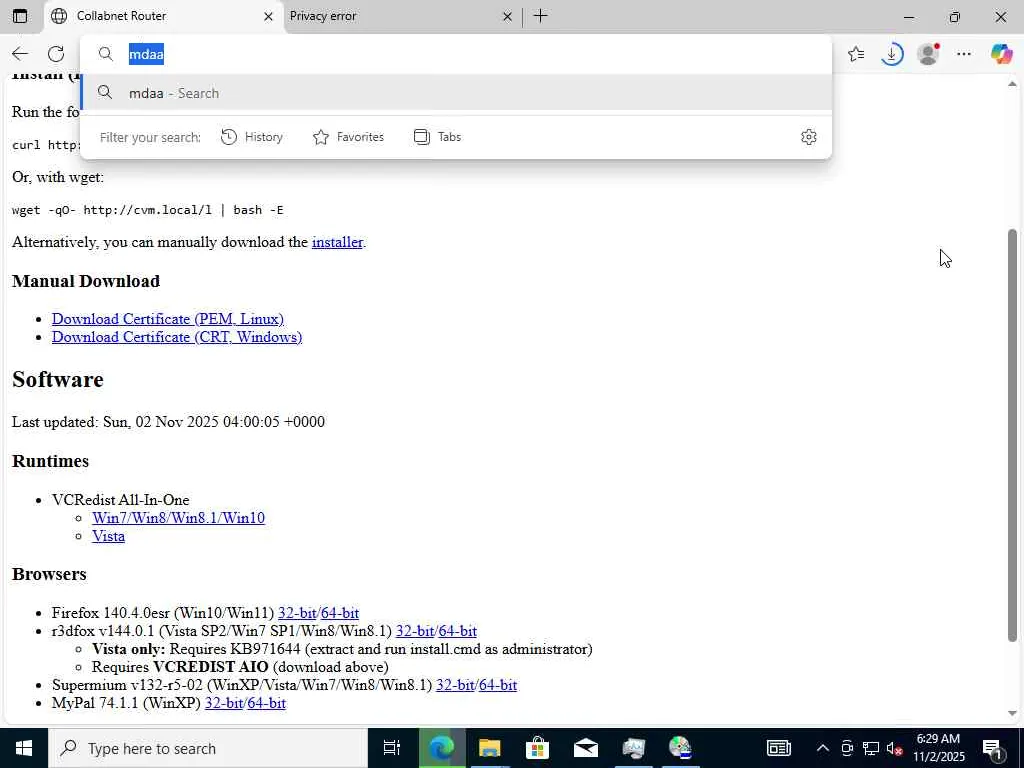Filter search by History
The width and height of the screenshot is (1024, 768).
pos(252,137)
